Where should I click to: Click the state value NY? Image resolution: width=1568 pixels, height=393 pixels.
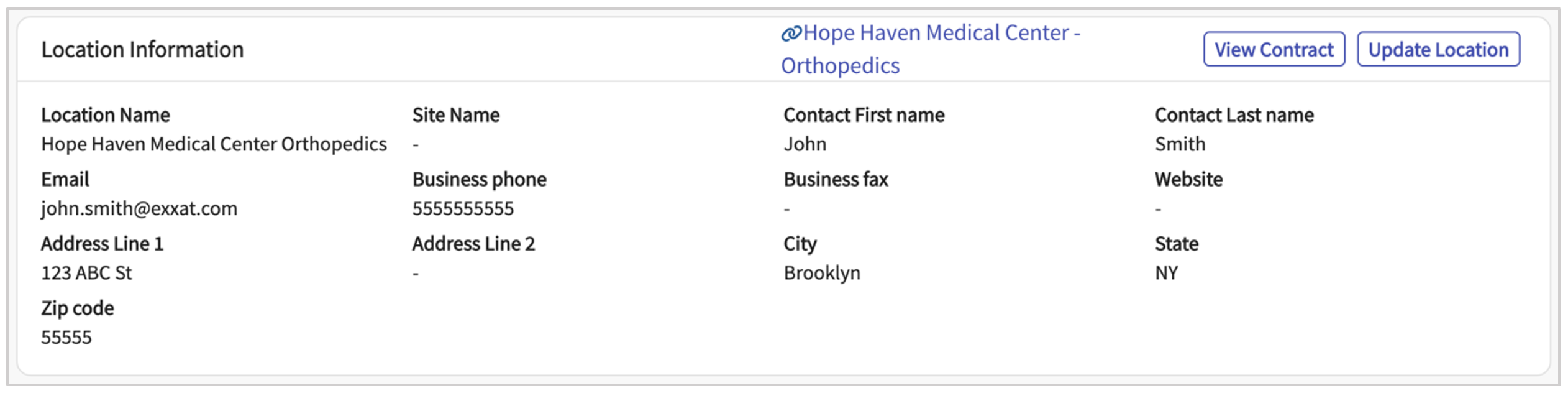[x=1166, y=273]
